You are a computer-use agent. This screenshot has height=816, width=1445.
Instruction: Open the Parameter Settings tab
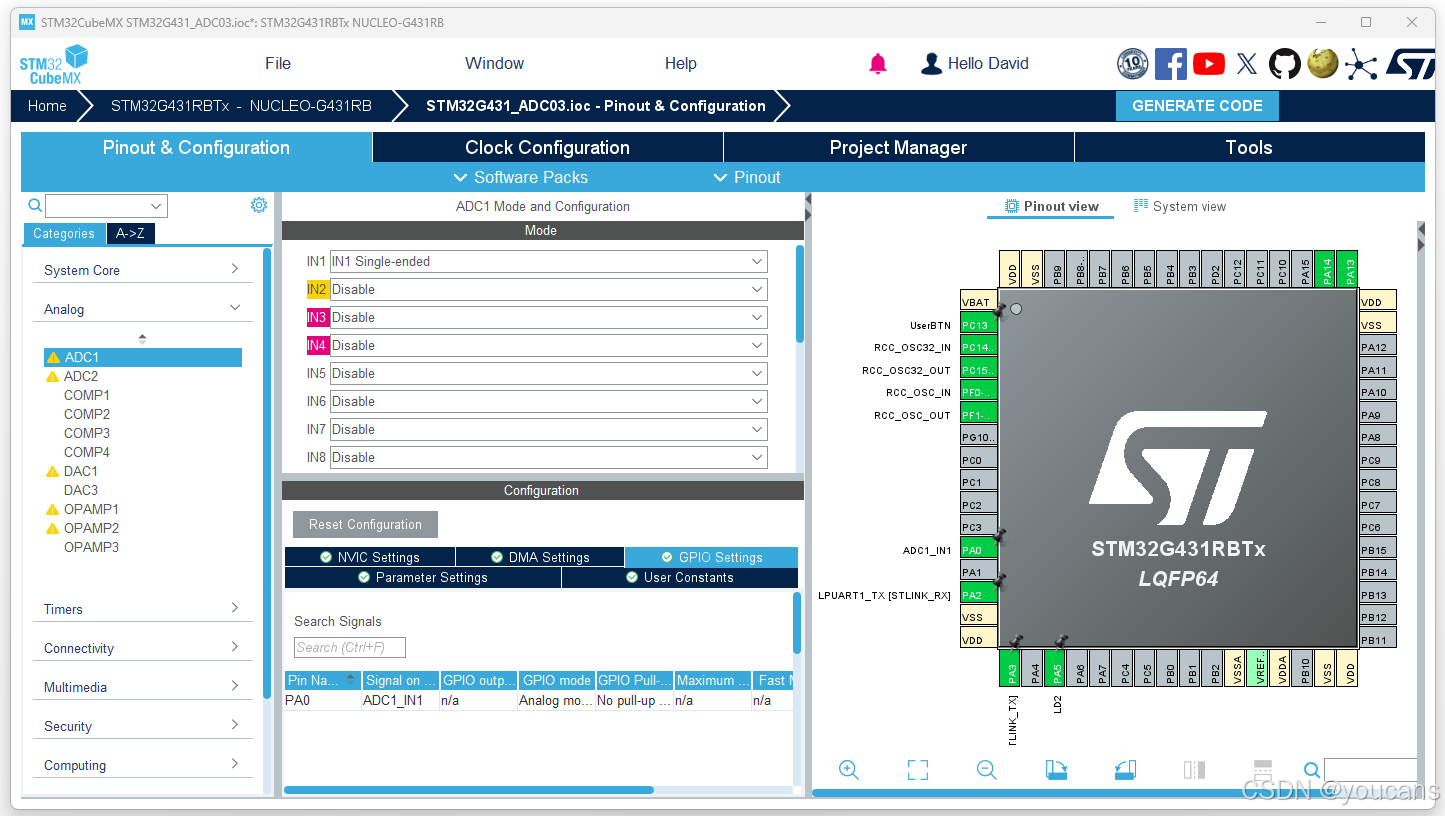[x=423, y=577]
